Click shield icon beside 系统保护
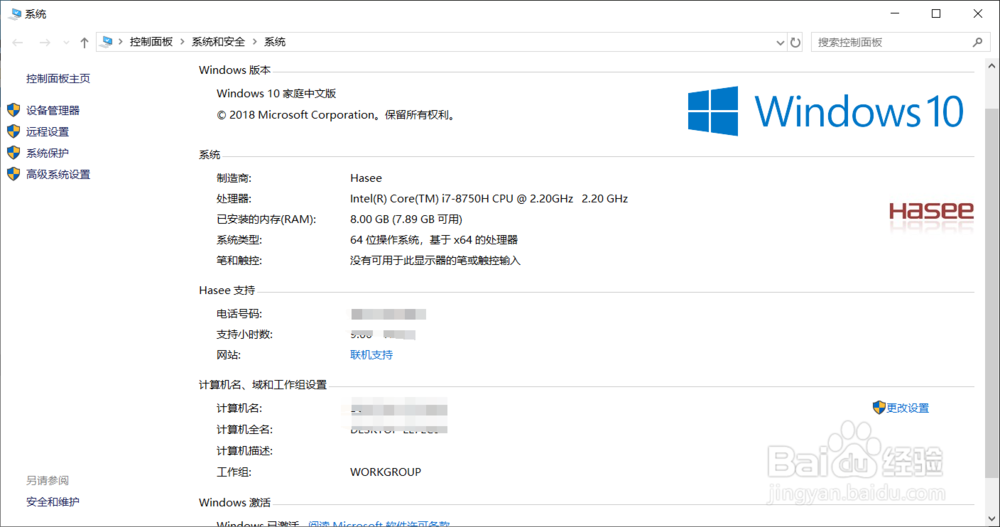The image size is (1000, 527). pyautogui.click(x=13, y=152)
